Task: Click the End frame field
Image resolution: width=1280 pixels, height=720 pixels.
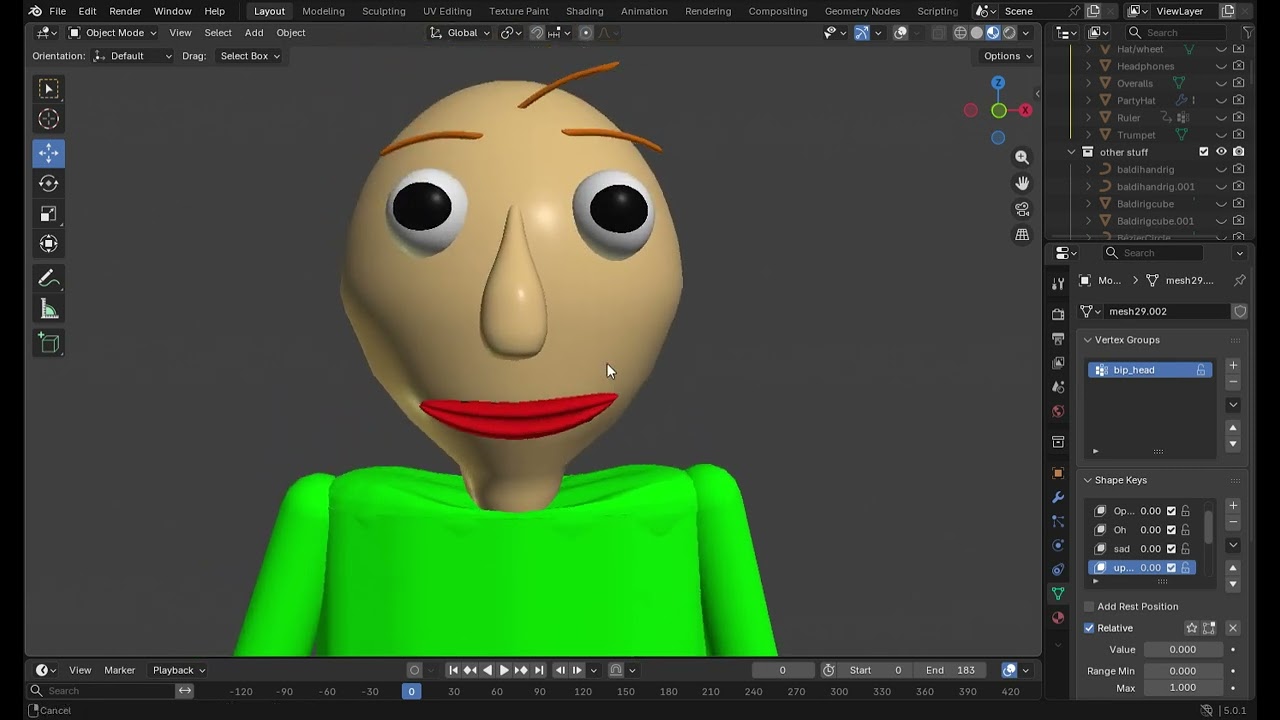Action: click(x=950, y=670)
